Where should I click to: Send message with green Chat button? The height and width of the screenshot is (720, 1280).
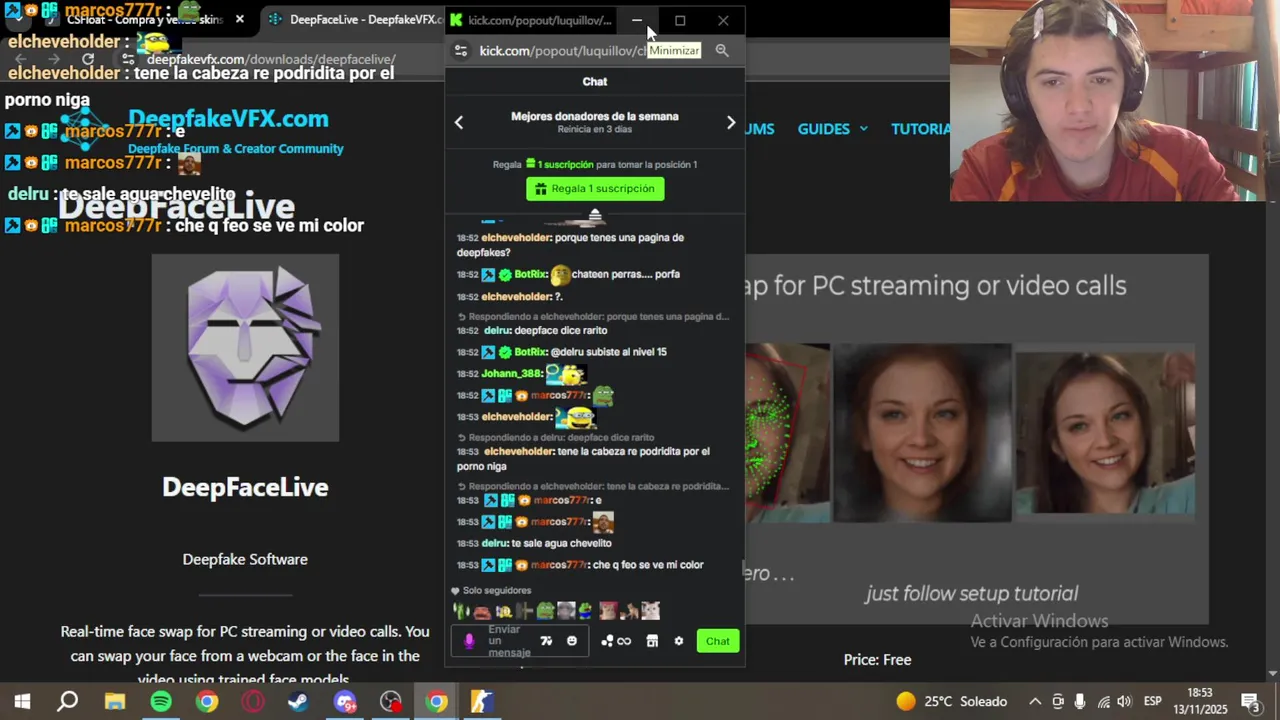(x=718, y=641)
